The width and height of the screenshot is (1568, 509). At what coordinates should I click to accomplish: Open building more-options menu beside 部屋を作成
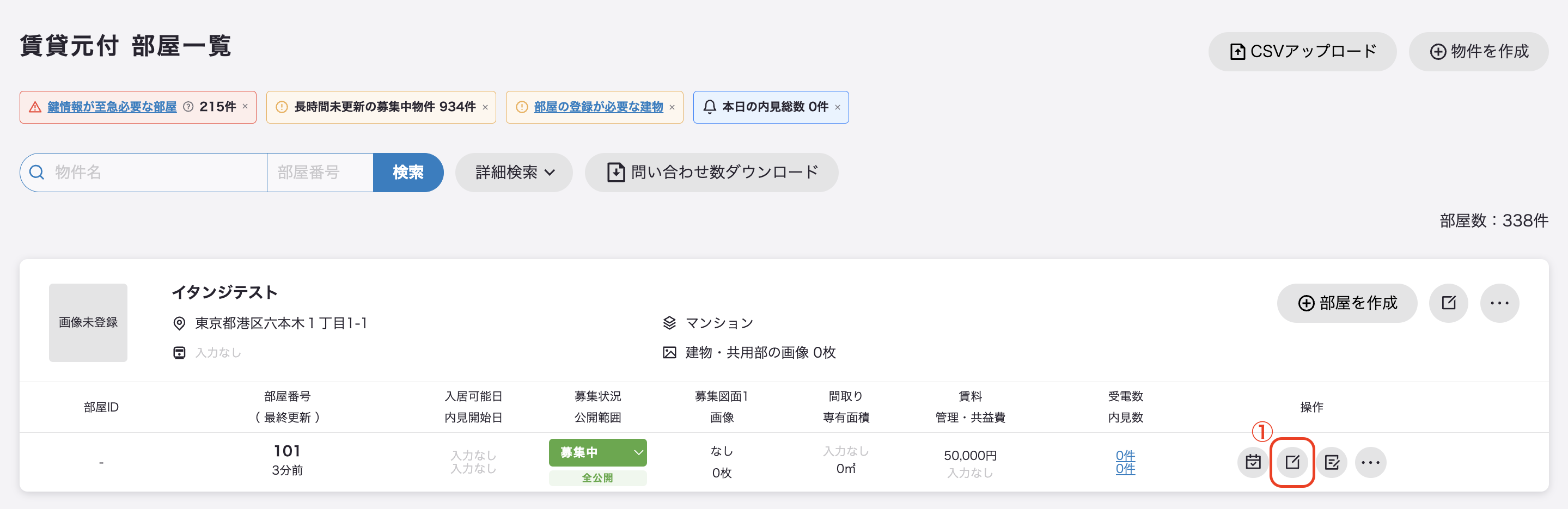click(x=1500, y=303)
